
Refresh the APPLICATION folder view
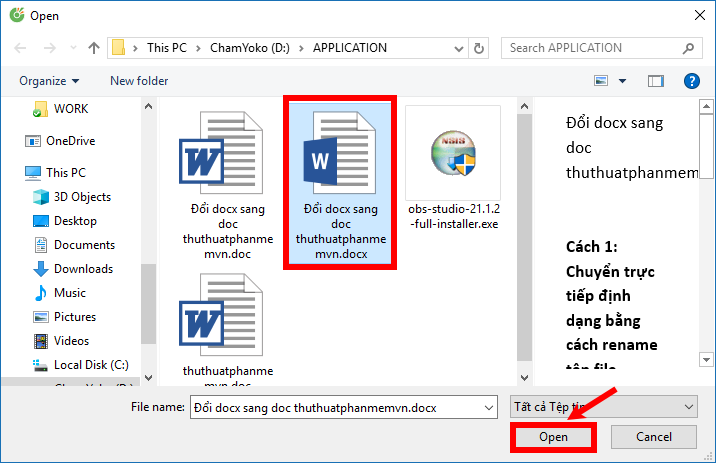point(479,48)
